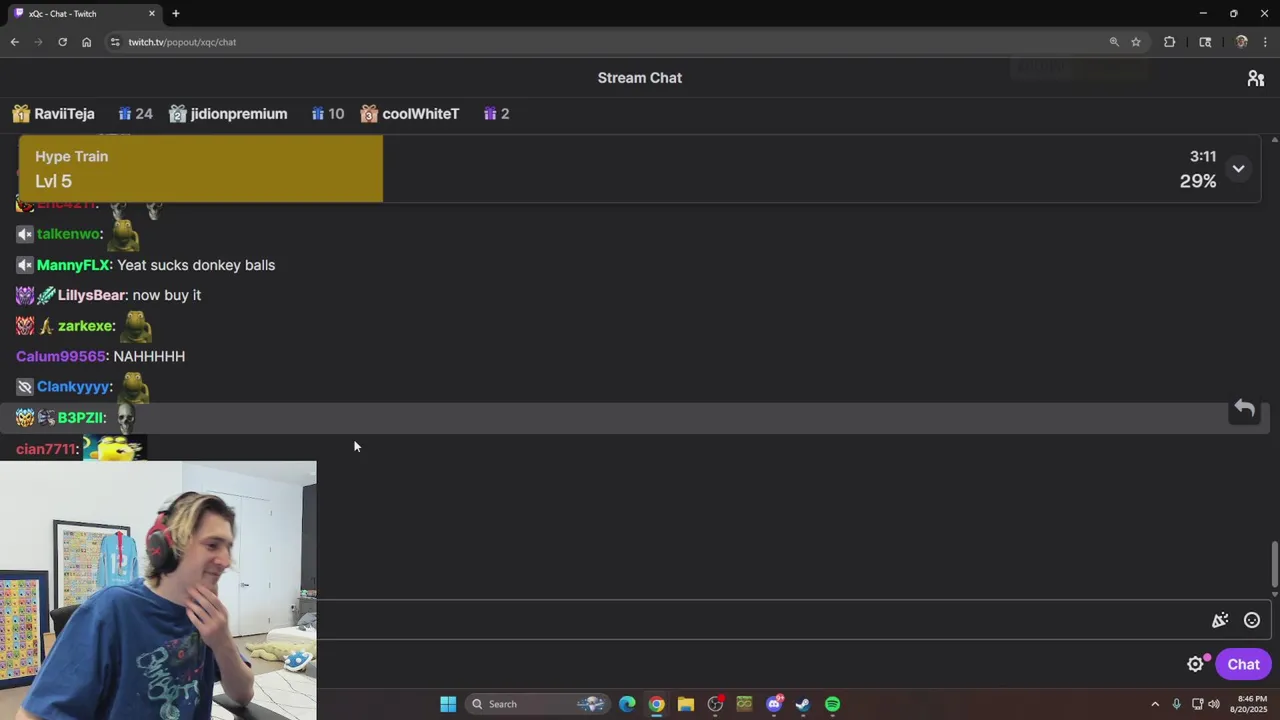The image size is (1280, 720).
Task: Open B3PZII username in chat
Action: pos(80,418)
